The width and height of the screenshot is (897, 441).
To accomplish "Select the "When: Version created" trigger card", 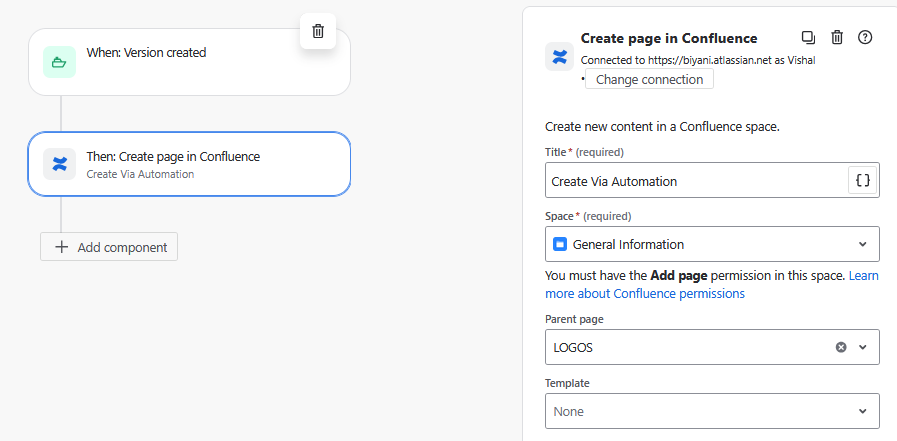I will click(190, 62).
